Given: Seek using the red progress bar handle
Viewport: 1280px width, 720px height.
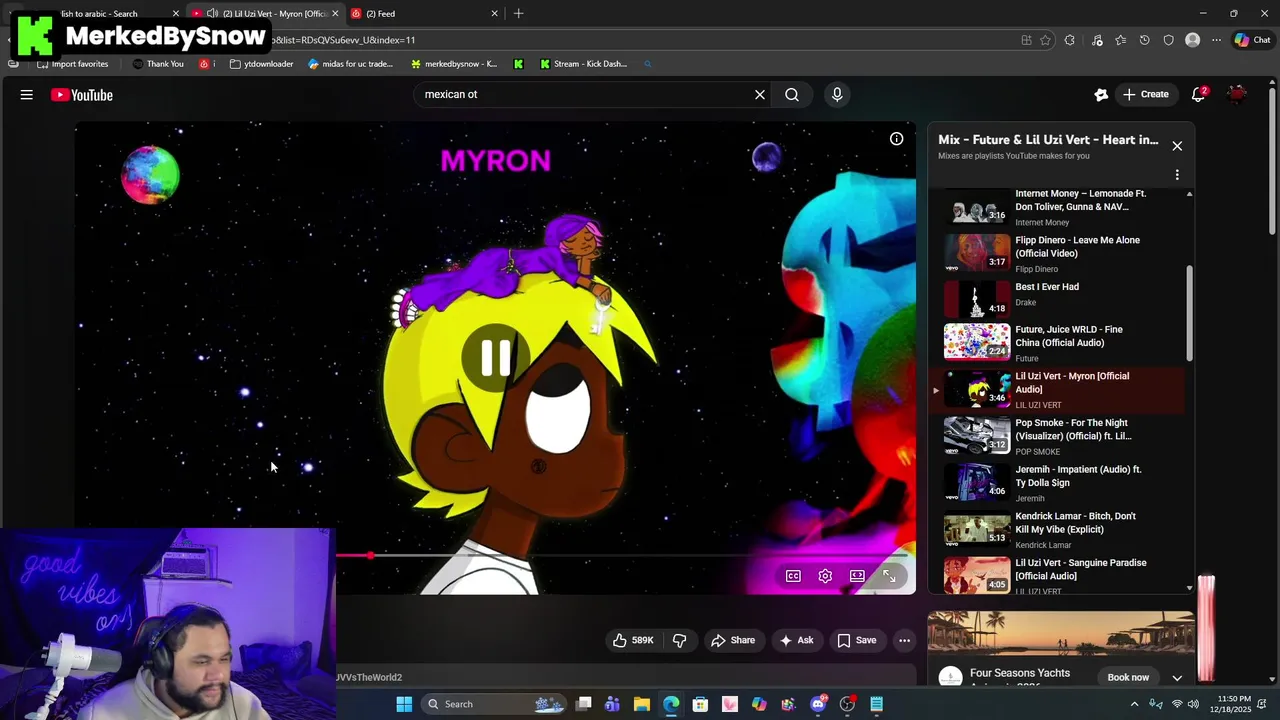Looking at the screenshot, I should [370, 555].
